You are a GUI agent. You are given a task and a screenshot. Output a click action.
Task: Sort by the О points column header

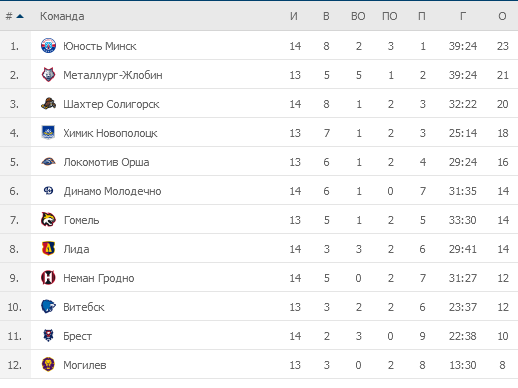point(502,16)
